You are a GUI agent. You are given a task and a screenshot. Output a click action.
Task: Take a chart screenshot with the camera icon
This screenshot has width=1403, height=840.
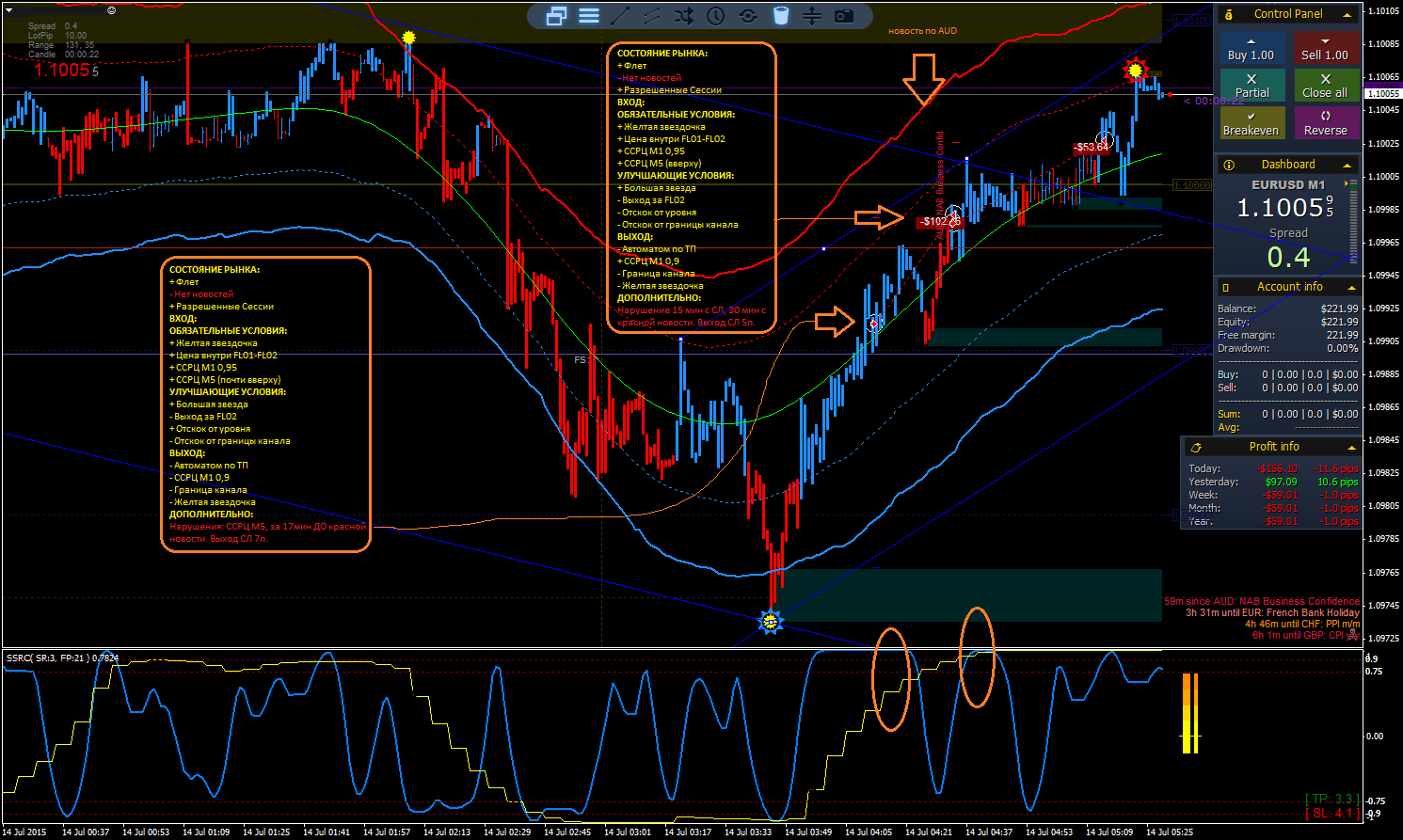[844, 16]
